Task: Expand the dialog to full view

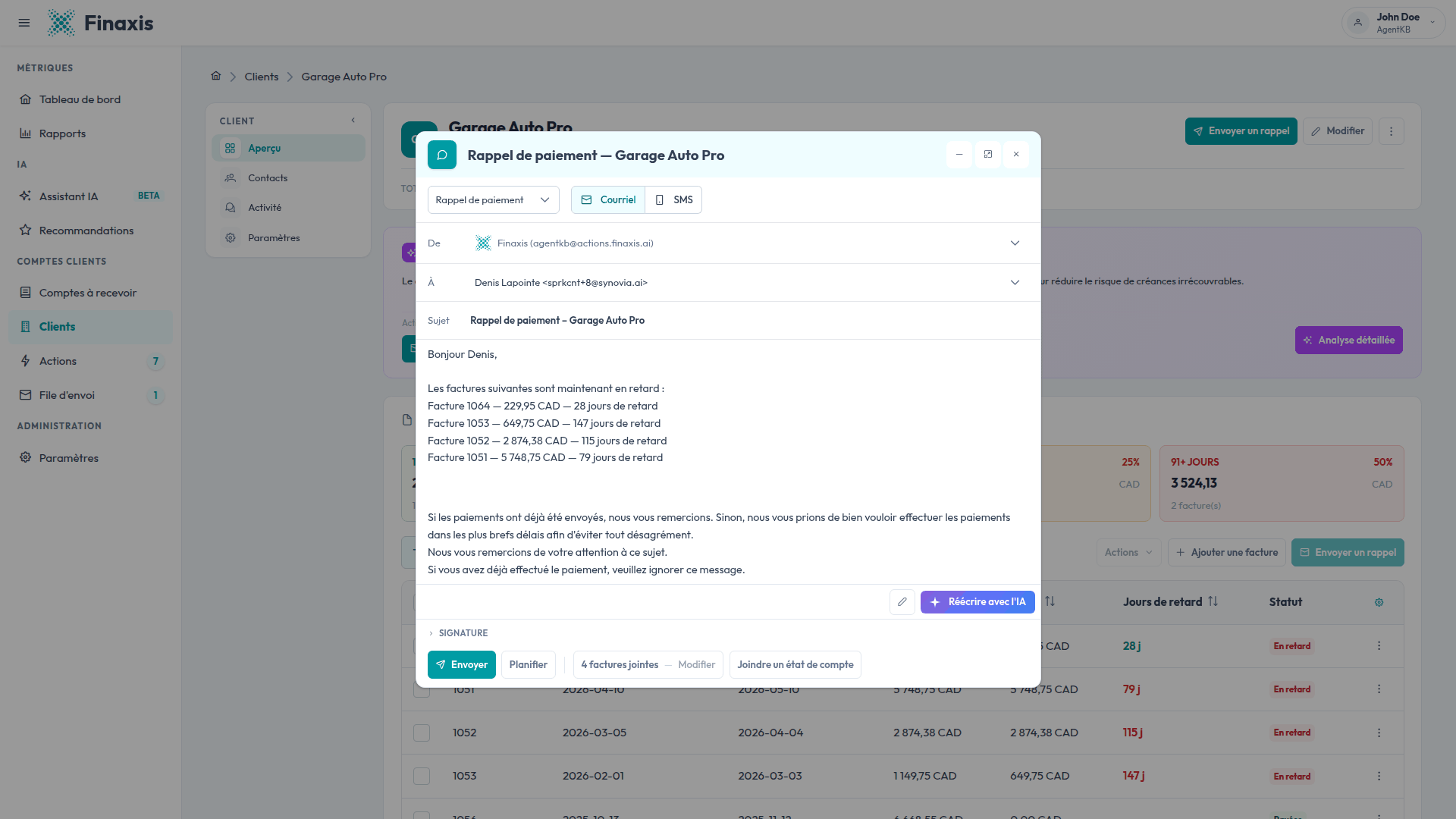Action: pos(987,155)
